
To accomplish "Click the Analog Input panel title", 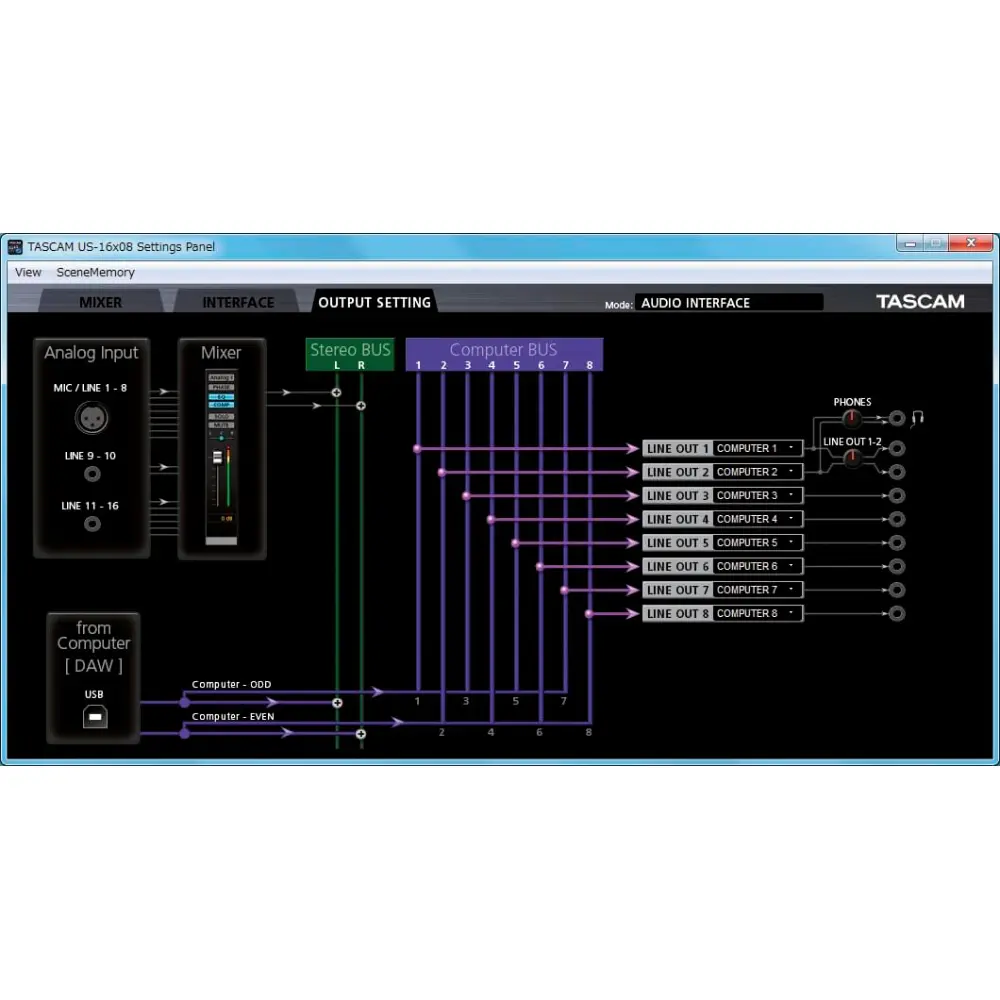I will point(91,353).
